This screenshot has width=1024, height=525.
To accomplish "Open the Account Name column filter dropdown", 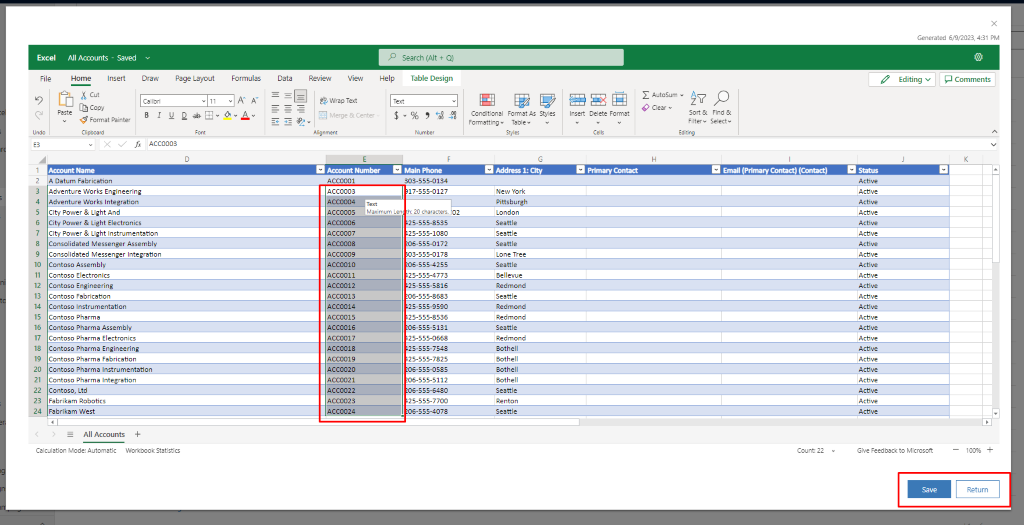I will coord(319,170).
